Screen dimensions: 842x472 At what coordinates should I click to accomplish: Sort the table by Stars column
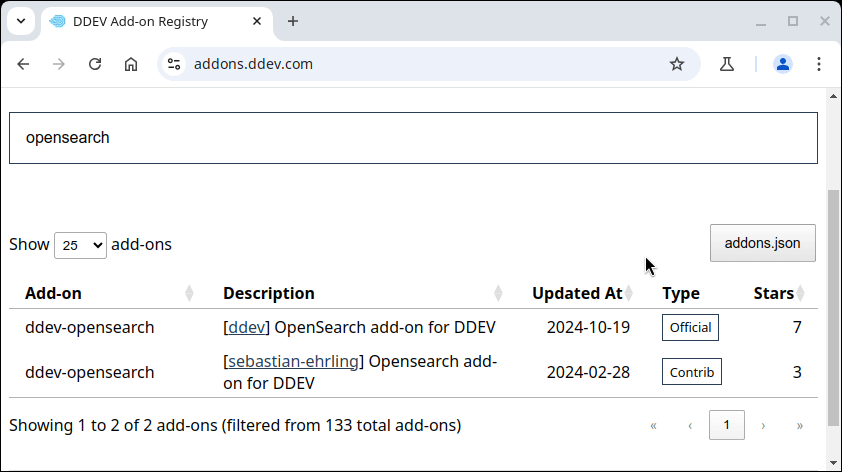coord(773,293)
